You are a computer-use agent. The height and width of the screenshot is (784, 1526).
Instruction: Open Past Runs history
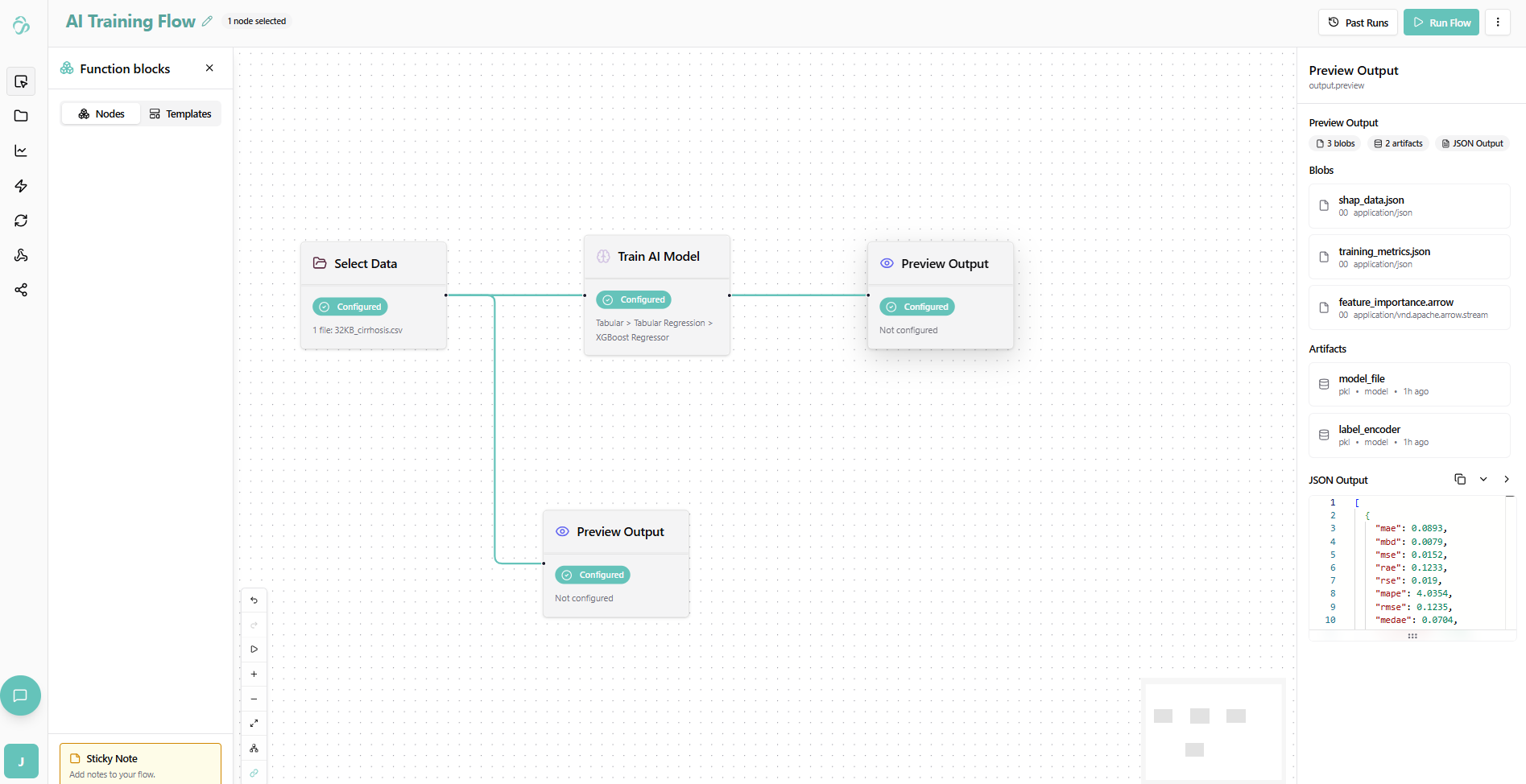click(x=1358, y=23)
